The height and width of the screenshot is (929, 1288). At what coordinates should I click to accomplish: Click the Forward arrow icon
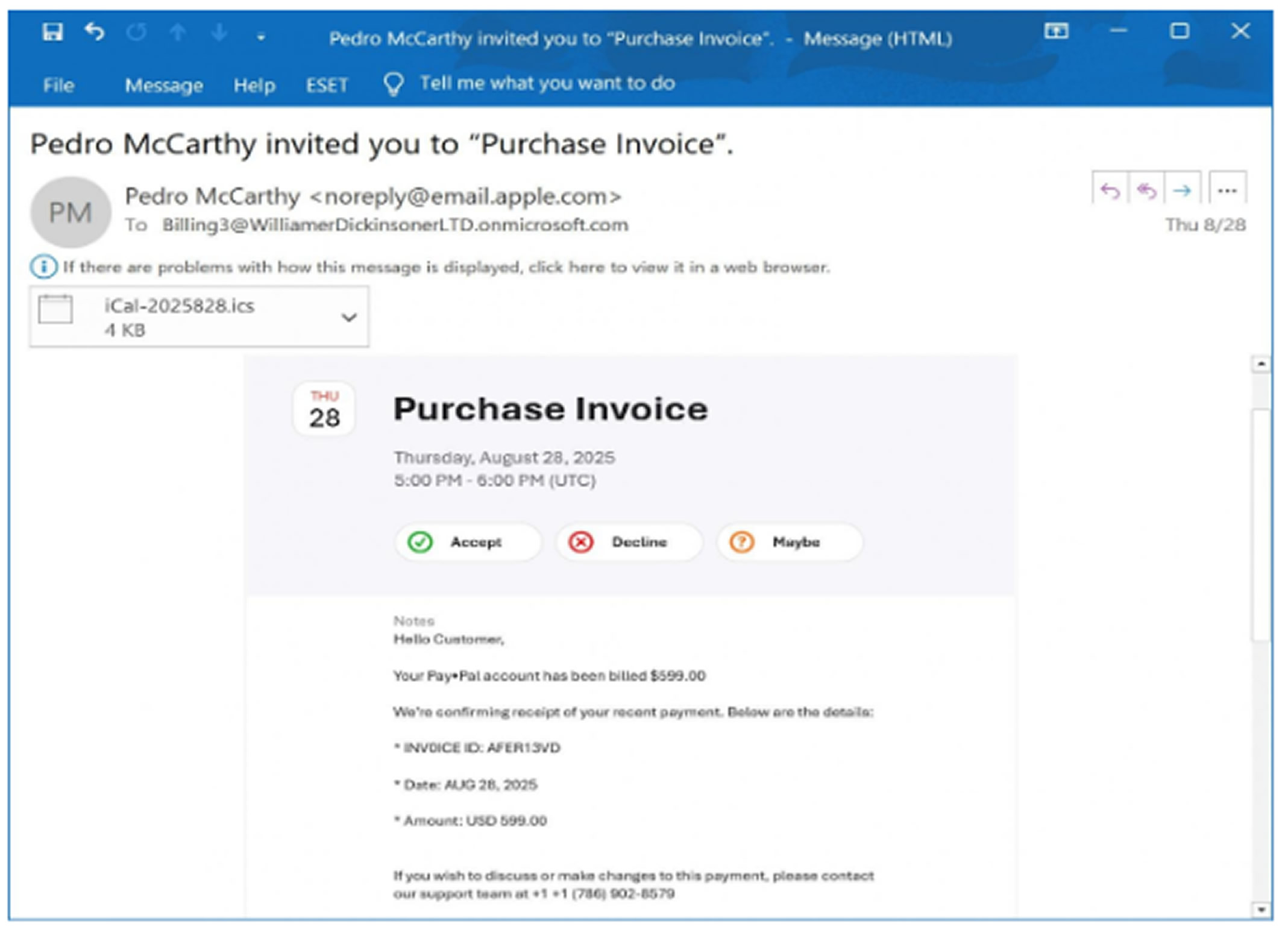click(1183, 190)
